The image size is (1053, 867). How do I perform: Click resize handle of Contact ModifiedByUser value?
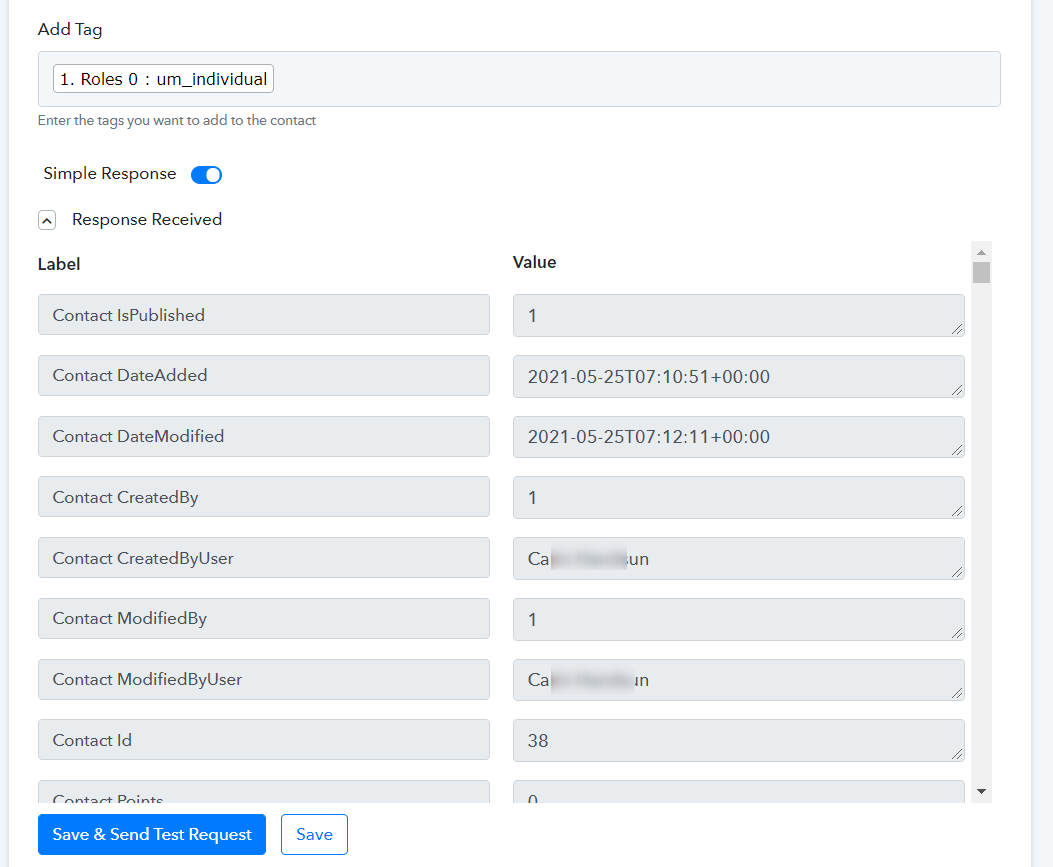tap(958, 693)
